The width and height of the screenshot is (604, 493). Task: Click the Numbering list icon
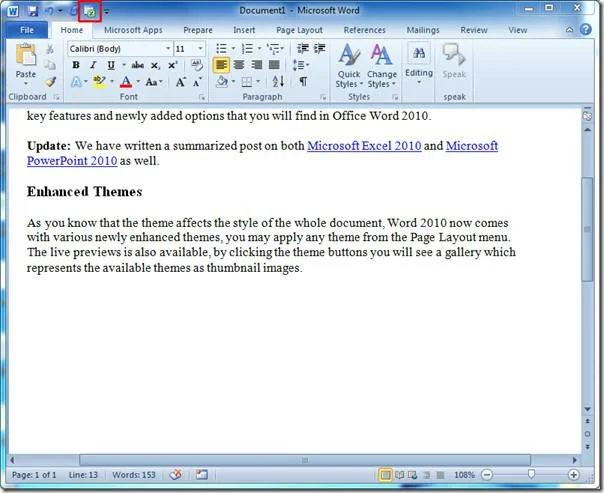coord(247,49)
